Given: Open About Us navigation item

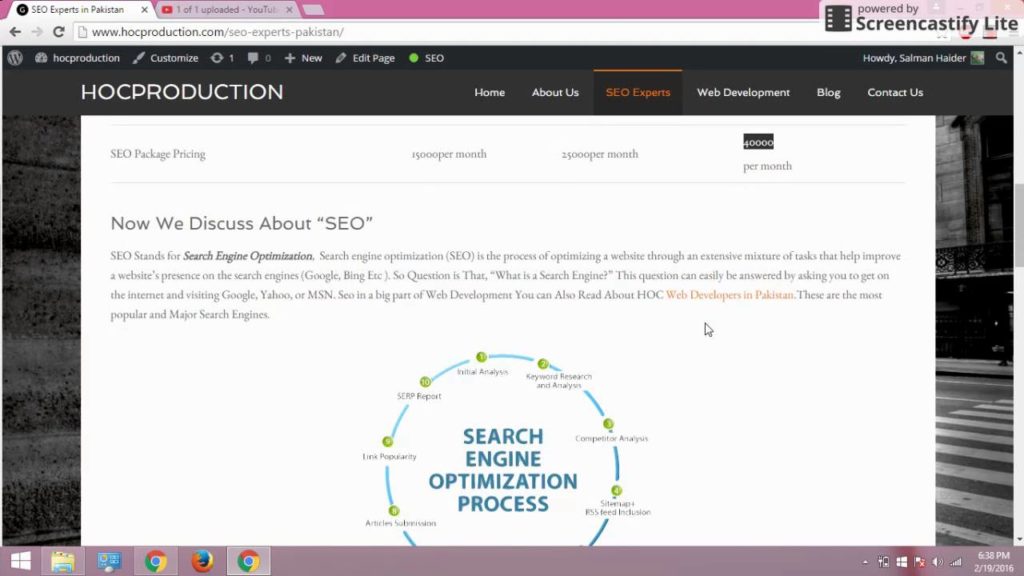Looking at the screenshot, I should pyautogui.click(x=555, y=93).
